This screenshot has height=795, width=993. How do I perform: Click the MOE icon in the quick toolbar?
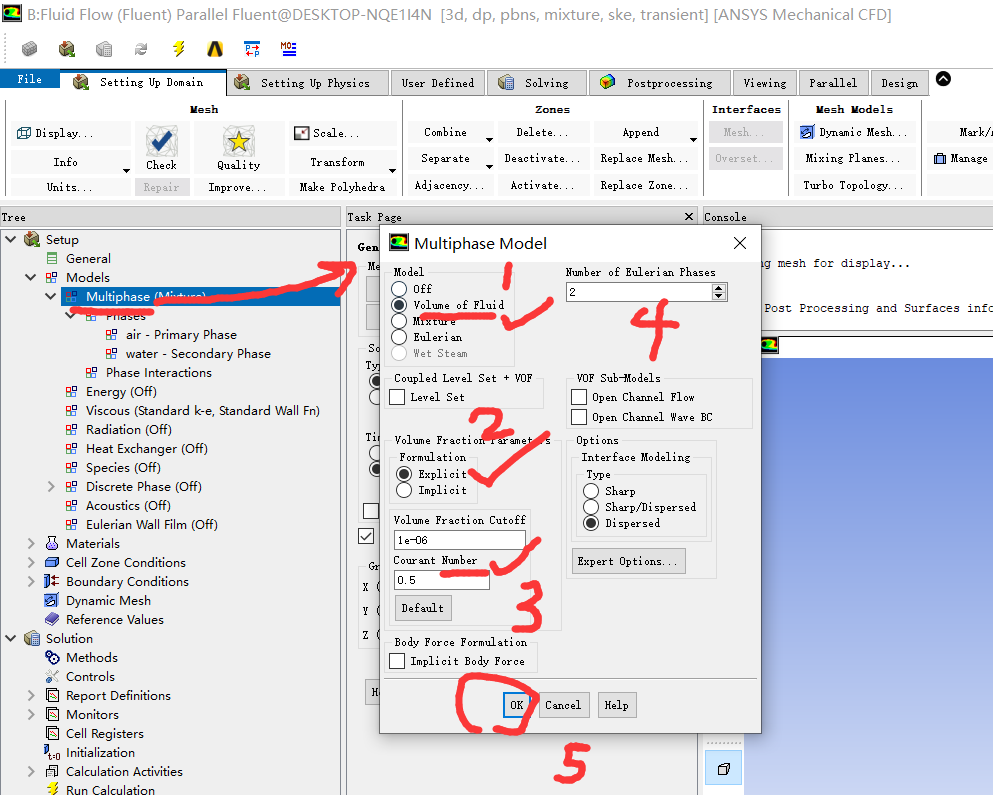(x=289, y=49)
